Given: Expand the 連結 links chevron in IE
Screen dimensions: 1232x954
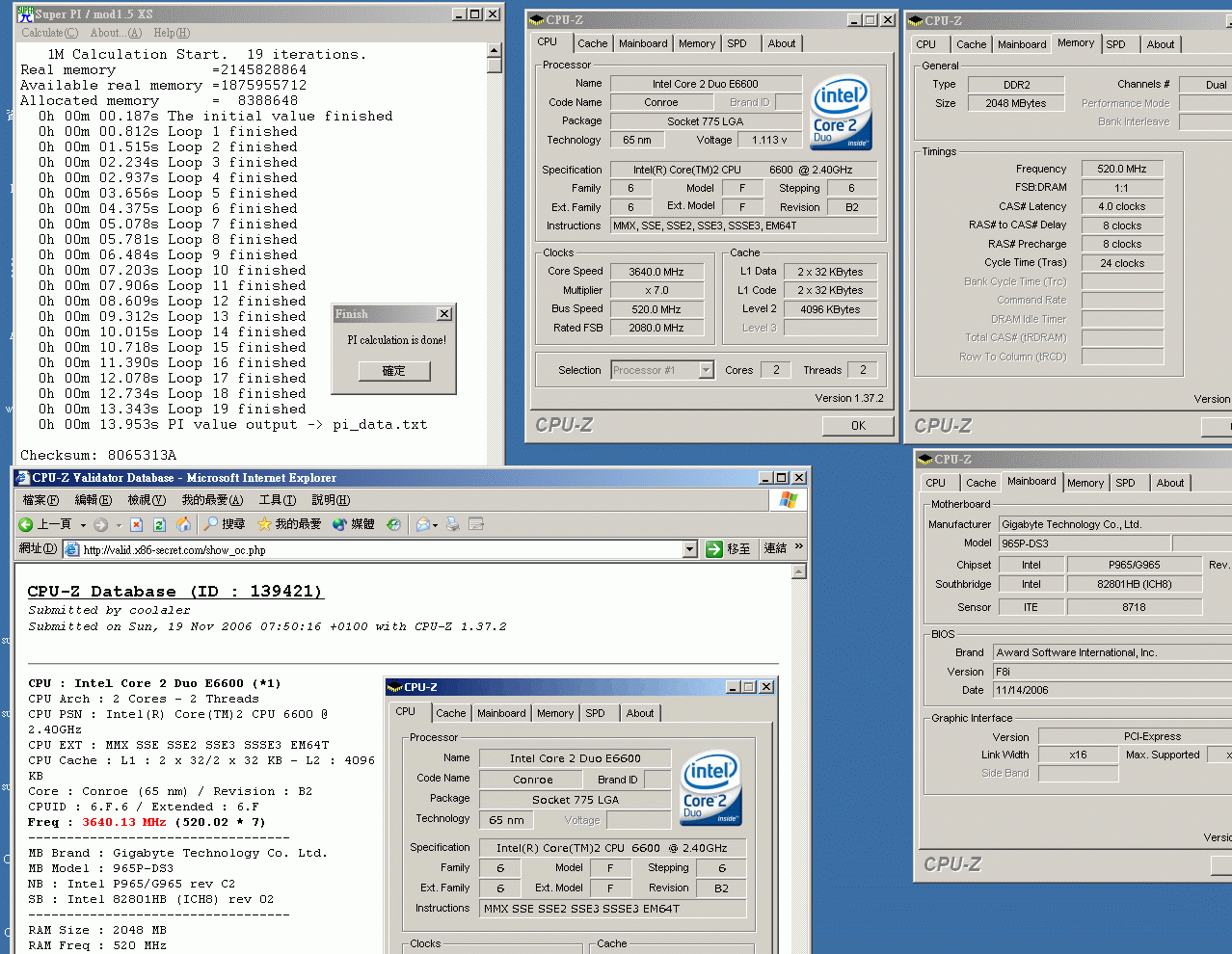Looking at the screenshot, I should 798,547.
